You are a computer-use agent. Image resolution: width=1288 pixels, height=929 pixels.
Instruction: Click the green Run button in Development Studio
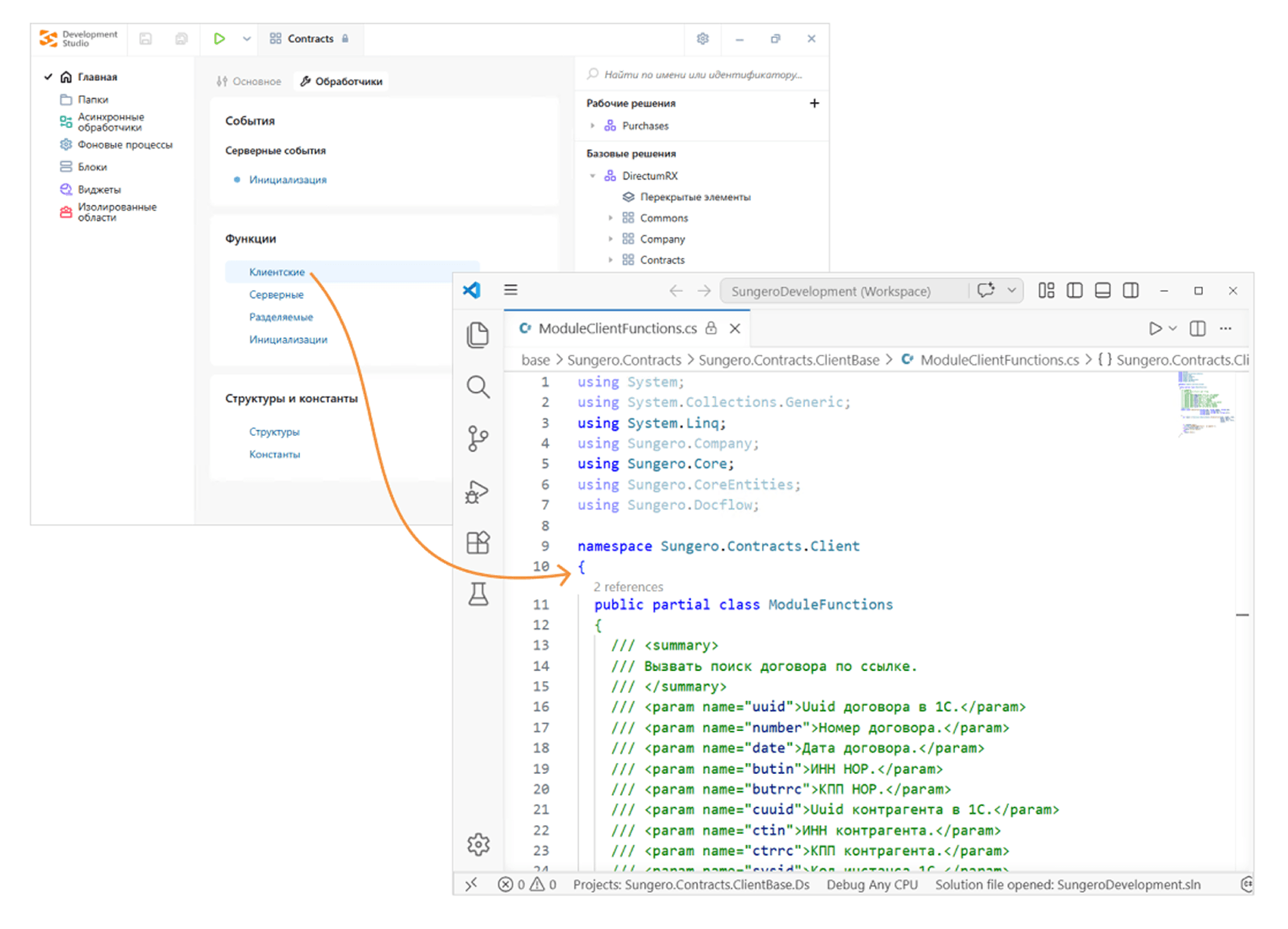(x=219, y=39)
